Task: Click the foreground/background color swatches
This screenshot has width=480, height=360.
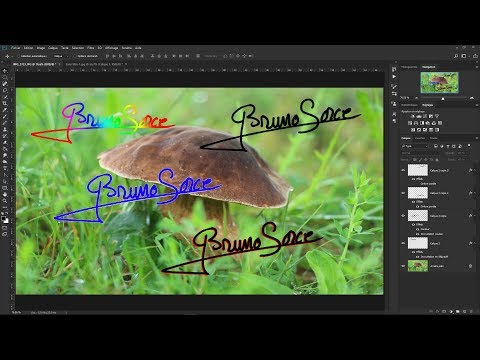Action: (x=5, y=219)
